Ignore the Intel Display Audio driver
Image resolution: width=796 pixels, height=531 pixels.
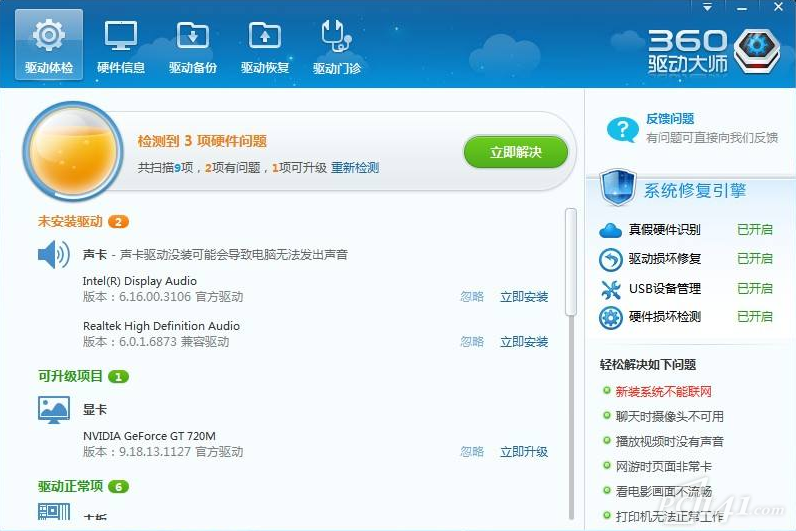click(472, 297)
